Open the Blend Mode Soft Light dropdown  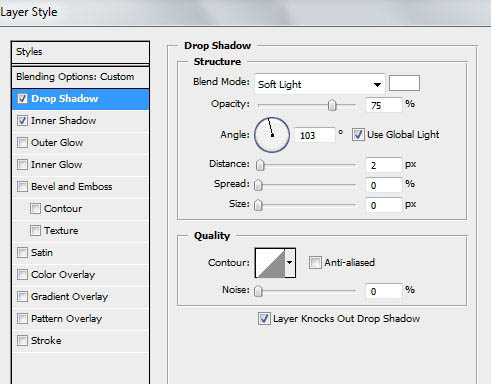[320, 84]
